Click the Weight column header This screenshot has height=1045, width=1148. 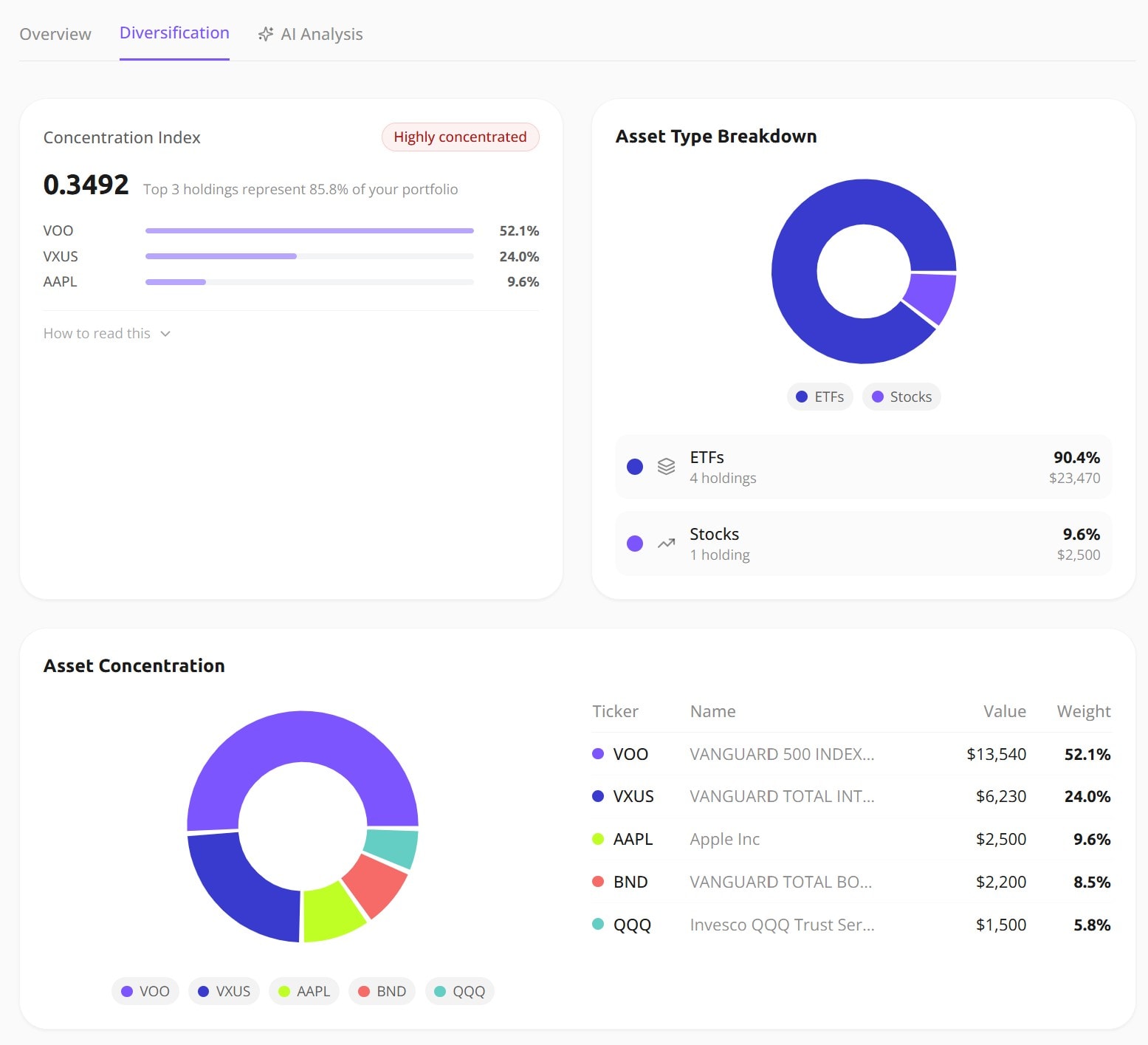1084,711
